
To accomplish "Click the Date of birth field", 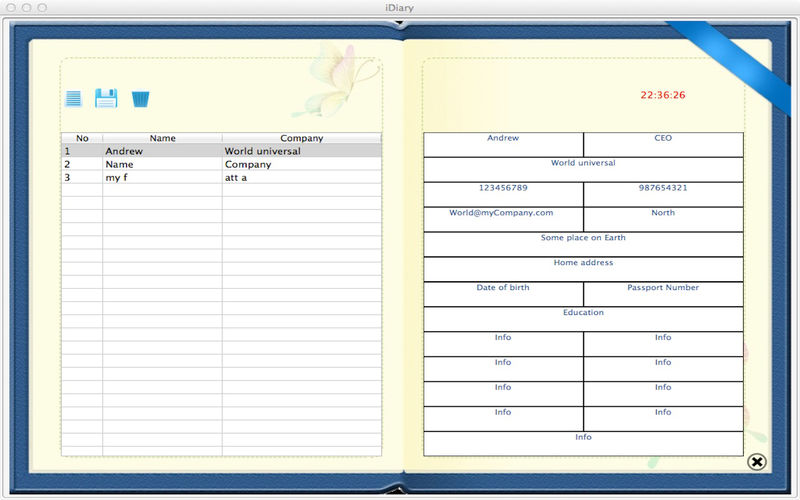I will (x=503, y=294).
